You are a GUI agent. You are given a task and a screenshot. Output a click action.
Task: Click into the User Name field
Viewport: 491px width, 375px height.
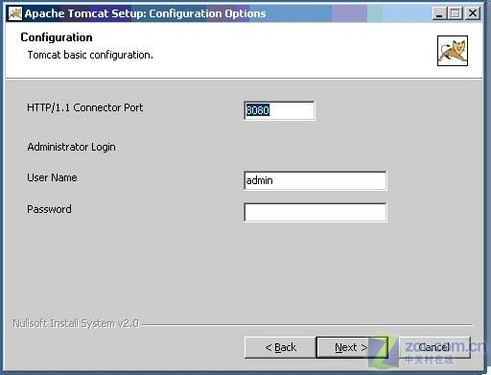click(315, 181)
